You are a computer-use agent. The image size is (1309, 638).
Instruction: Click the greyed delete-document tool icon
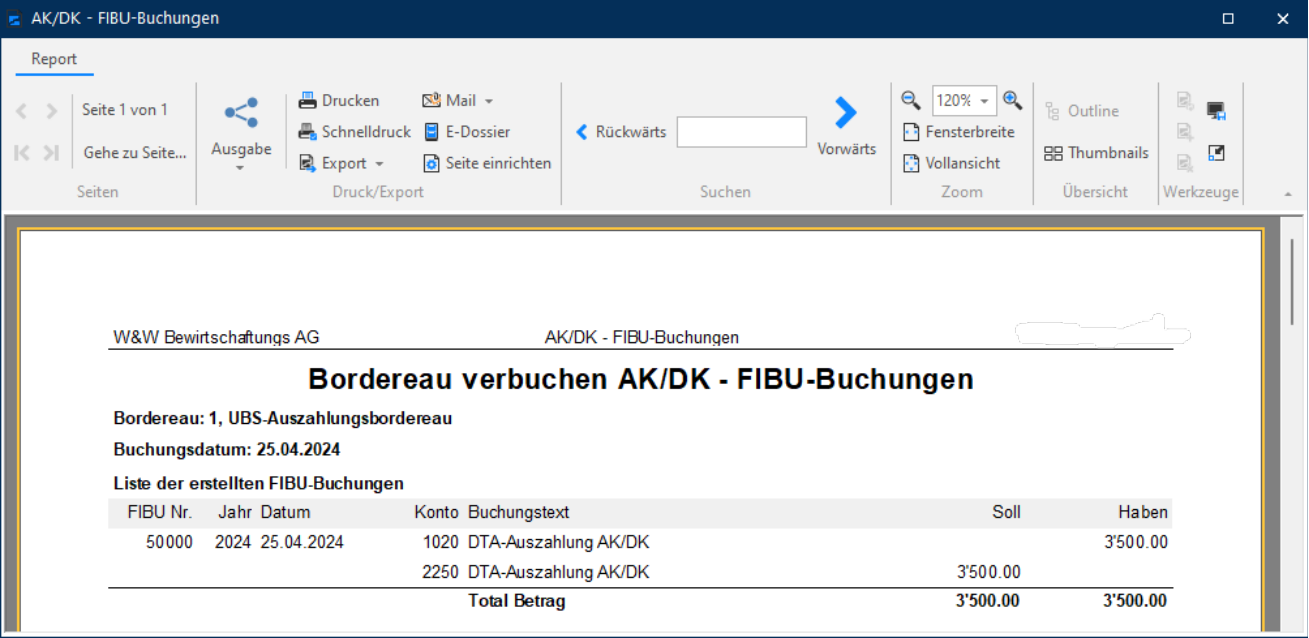click(x=1185, y=162)
